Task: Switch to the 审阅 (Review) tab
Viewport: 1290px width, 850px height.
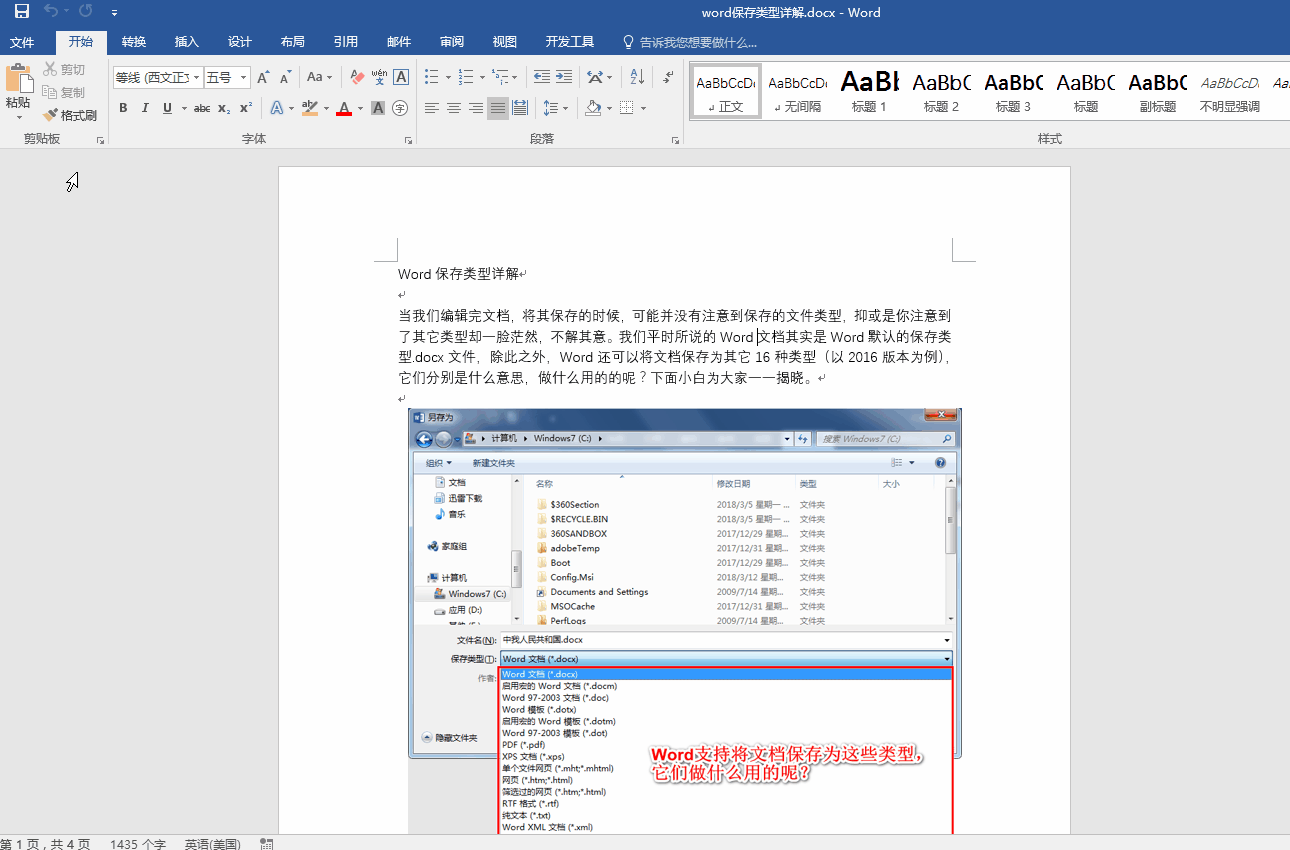Action: pos(452,42)
